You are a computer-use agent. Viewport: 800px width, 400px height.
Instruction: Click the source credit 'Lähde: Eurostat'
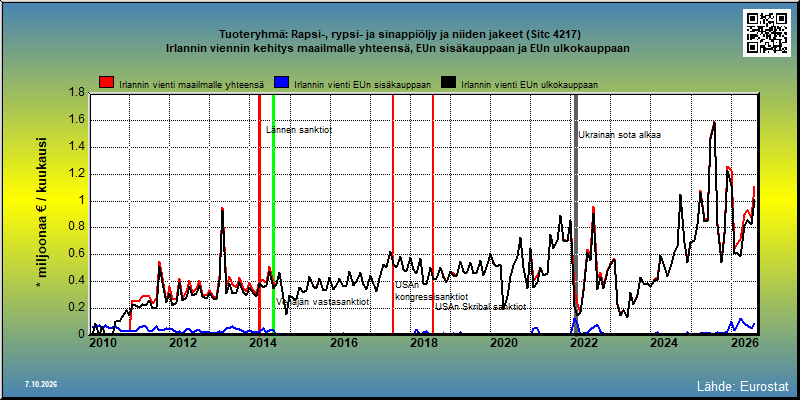(743, 386)
